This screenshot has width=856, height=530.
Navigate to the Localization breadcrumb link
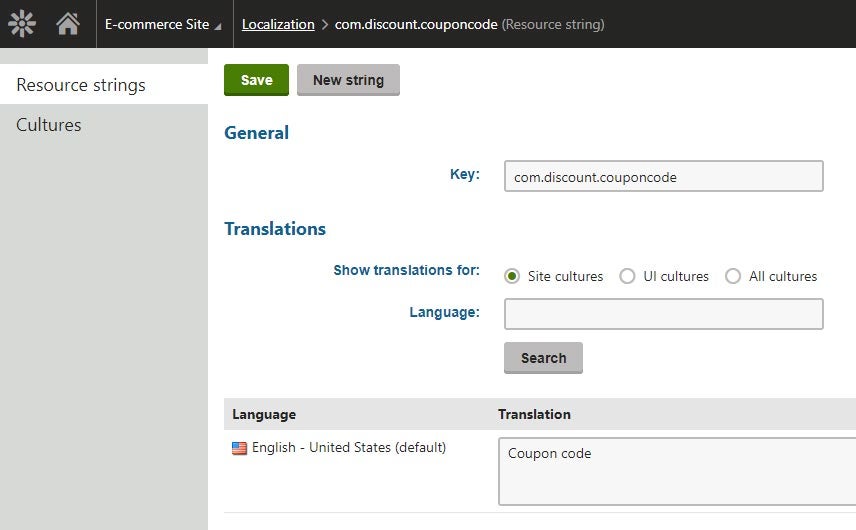[278, 24]
